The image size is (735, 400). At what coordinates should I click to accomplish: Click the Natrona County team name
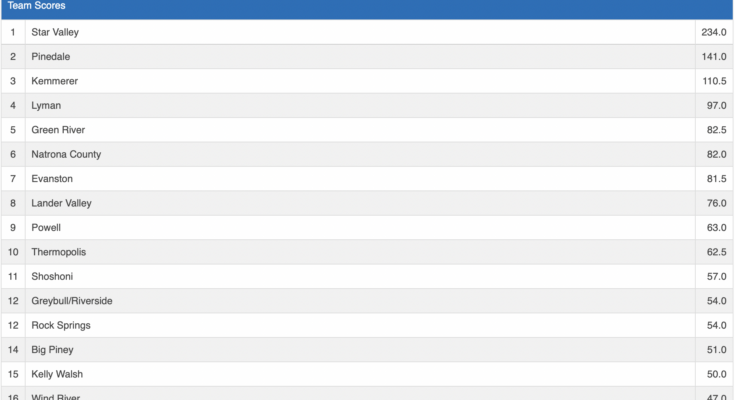[x=66, y=154]
